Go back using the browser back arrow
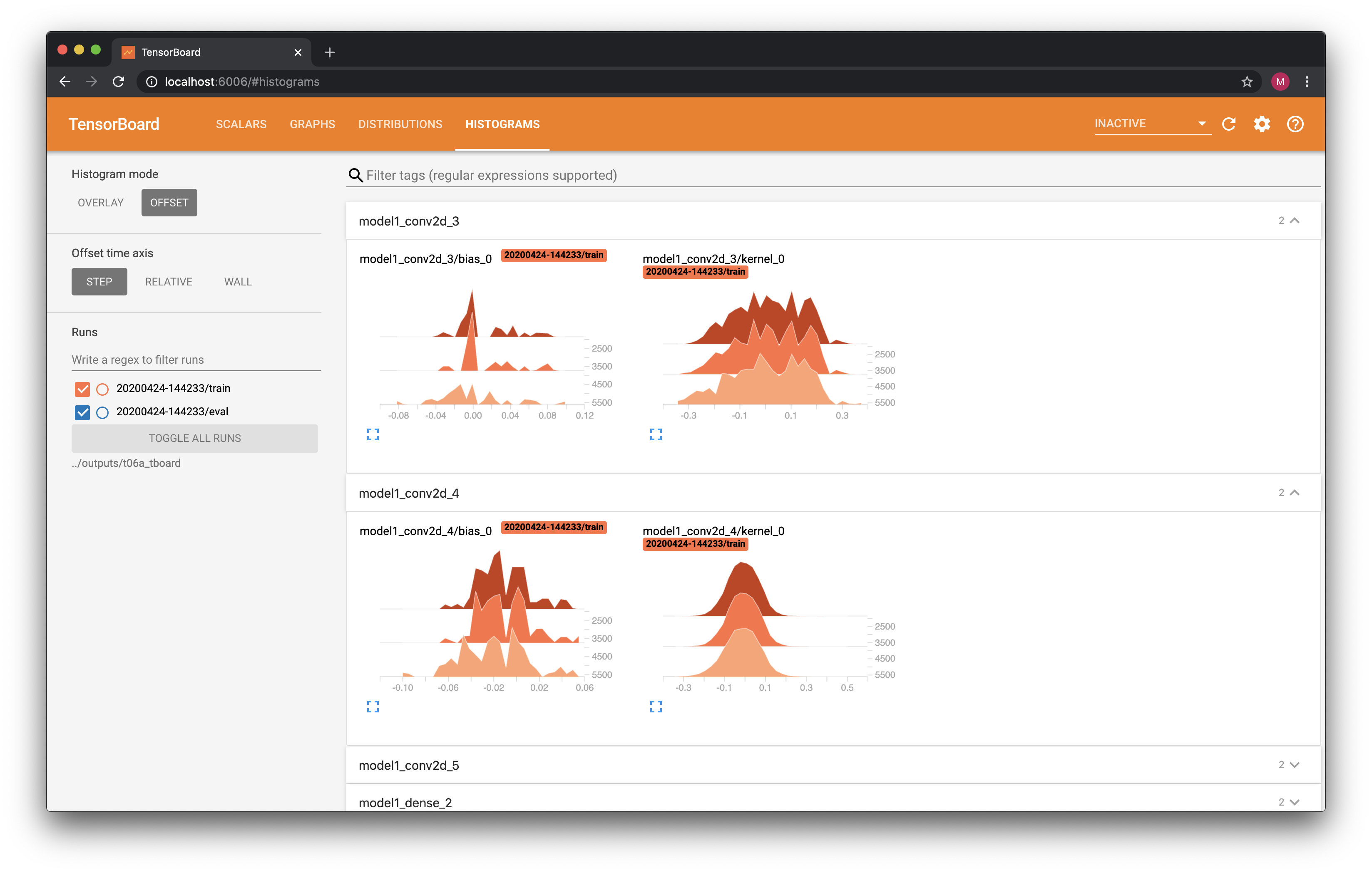Screen dimensions: 1372x873 [x=65, y=82]
